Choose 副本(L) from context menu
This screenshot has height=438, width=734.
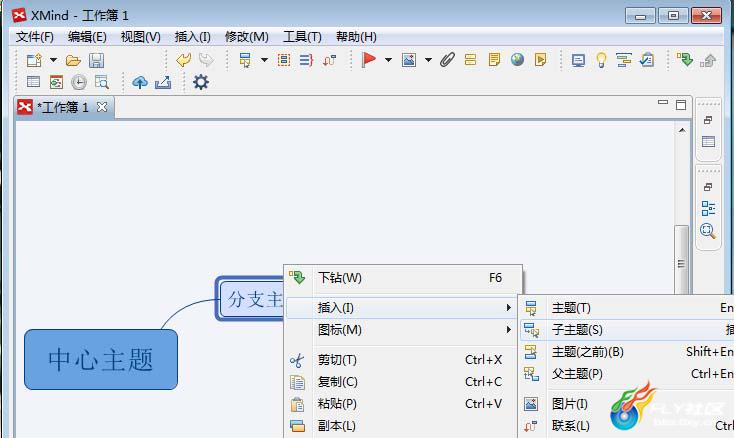pos(403,426)
